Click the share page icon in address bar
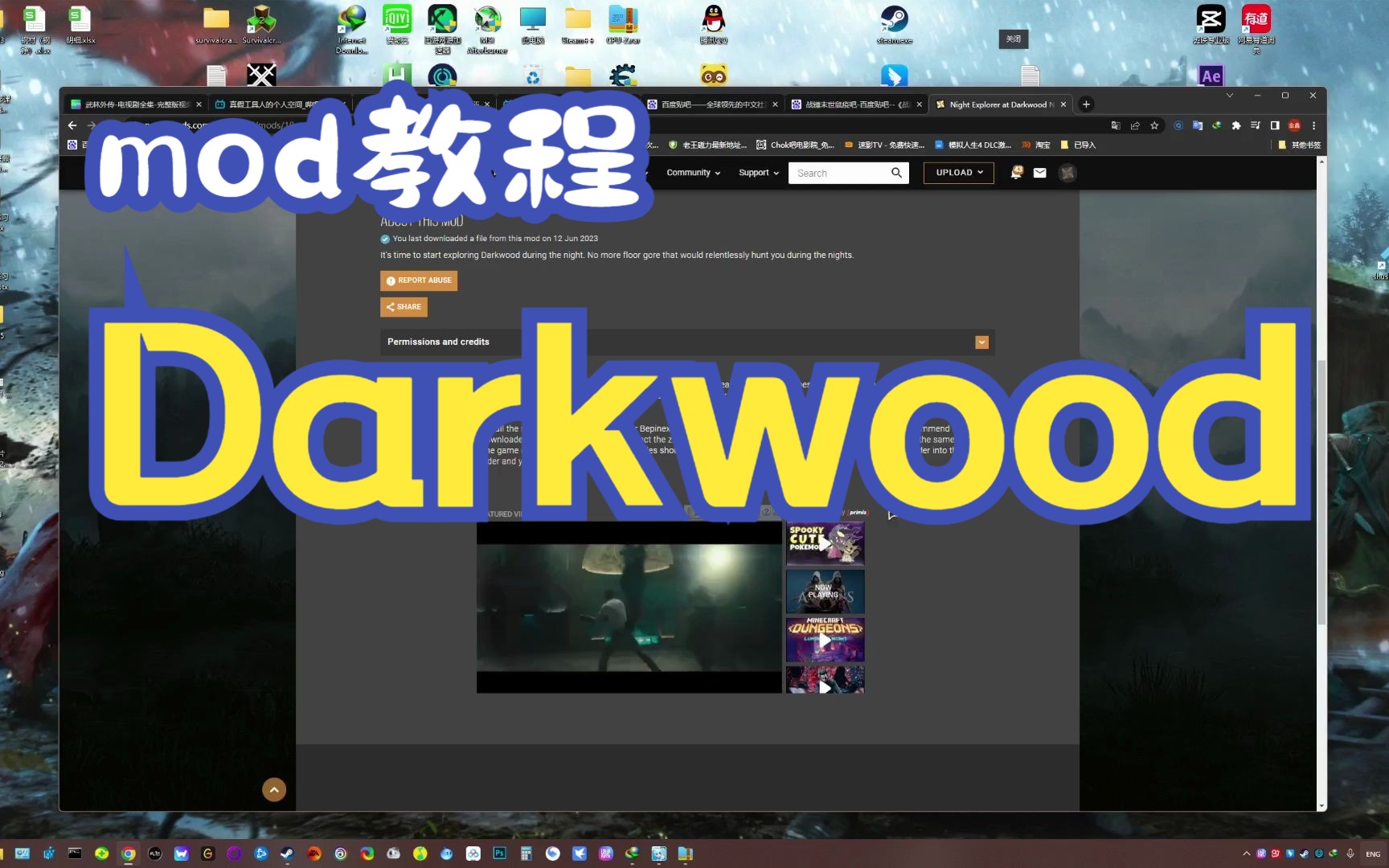Image resolution: width=1389 pixels, height=868 pixels. pyautogui.click(x=1135, y=125)
